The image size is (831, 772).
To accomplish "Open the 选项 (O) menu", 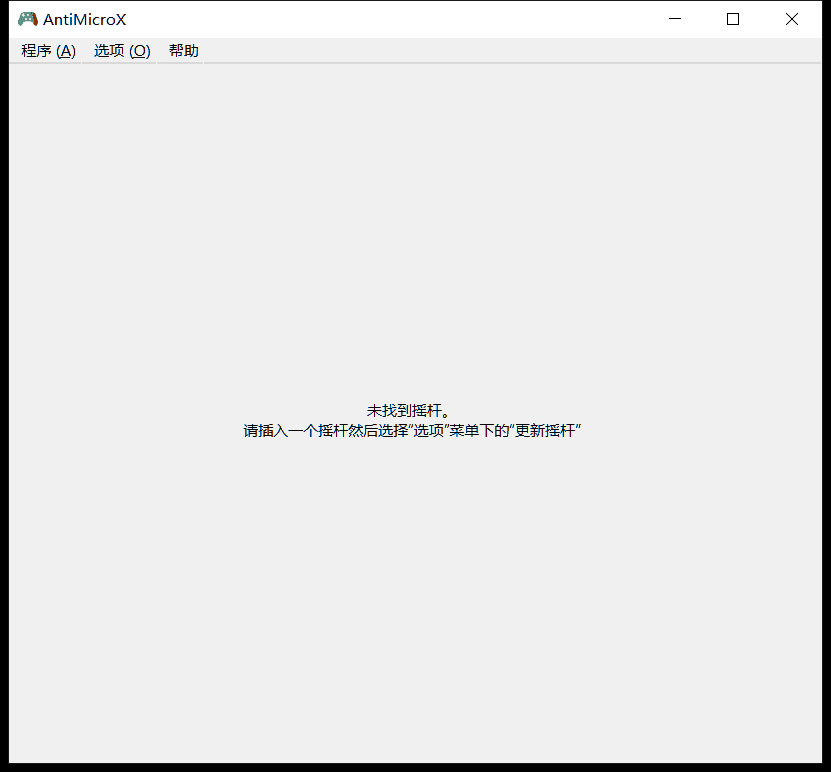I will [122, 51].
